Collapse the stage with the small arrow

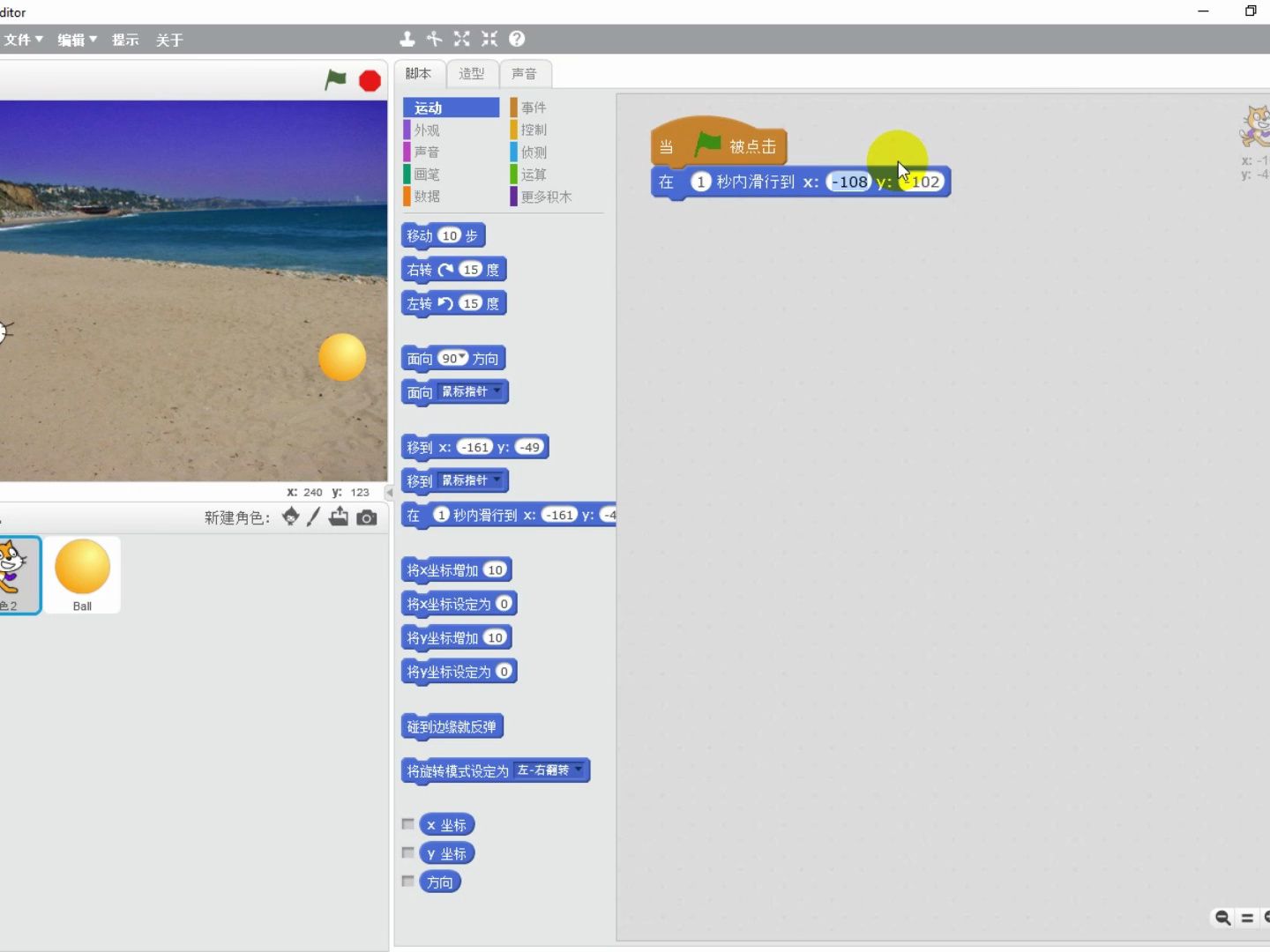click(x=389, y=493)
